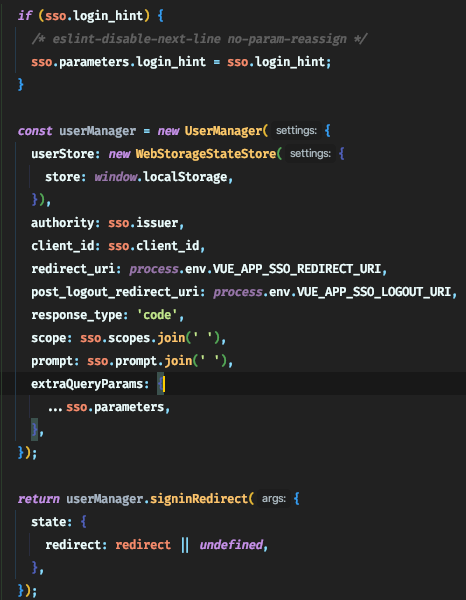Click the 'settings:' inlay hint after UserManager(
466x600 pixels.
point(297,131)
